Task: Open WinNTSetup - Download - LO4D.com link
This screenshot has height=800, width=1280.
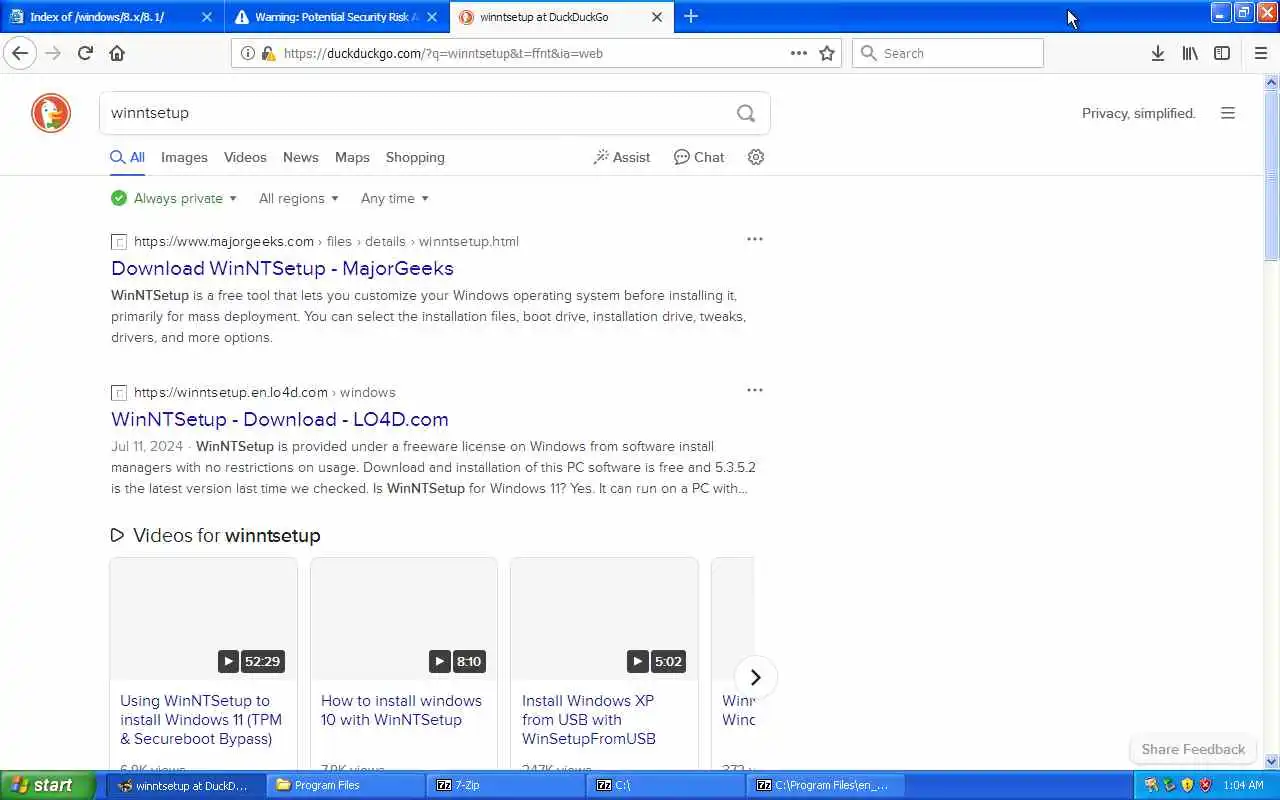Action: point(279,419)
